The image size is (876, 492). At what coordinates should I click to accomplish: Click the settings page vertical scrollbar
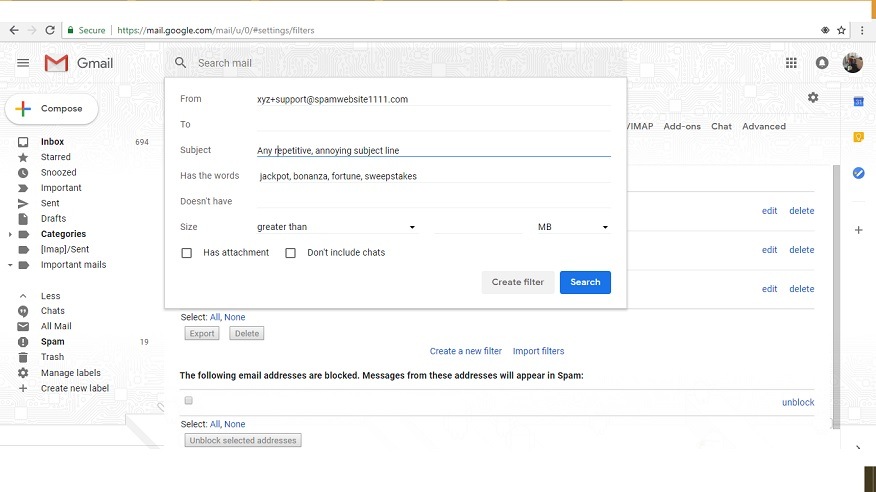point(836,296)
